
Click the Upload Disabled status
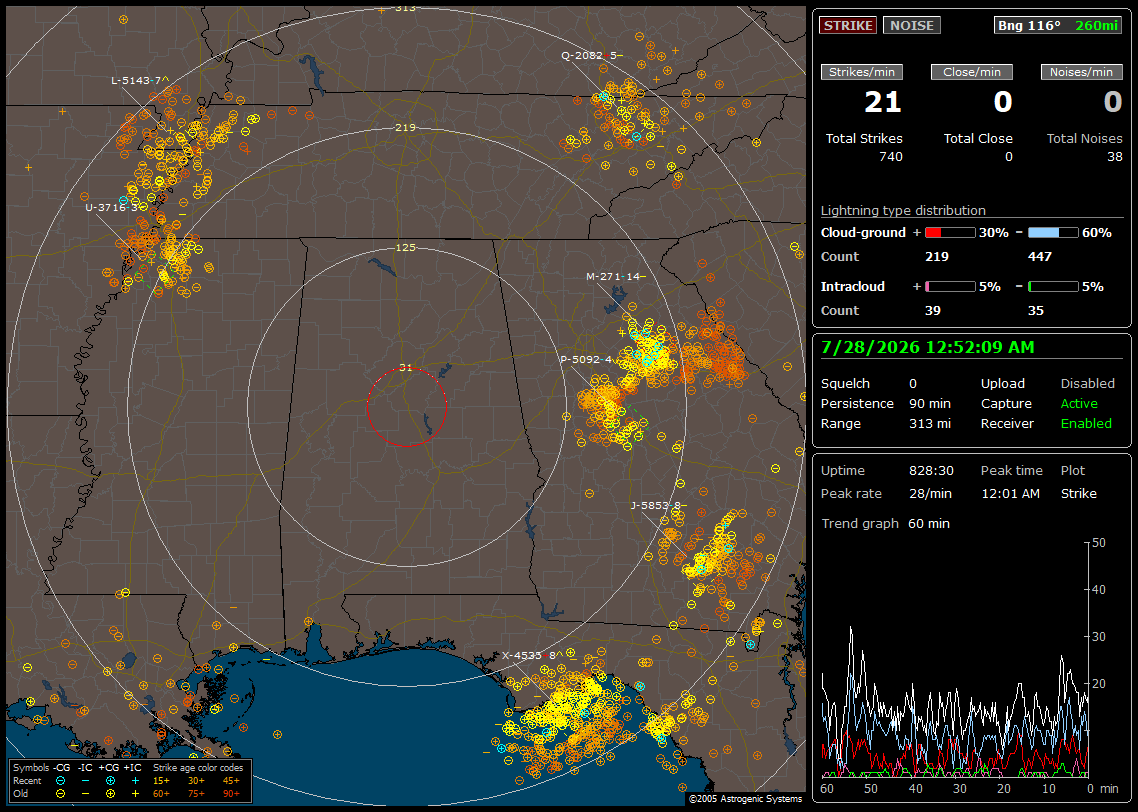tap(1087, 383)
